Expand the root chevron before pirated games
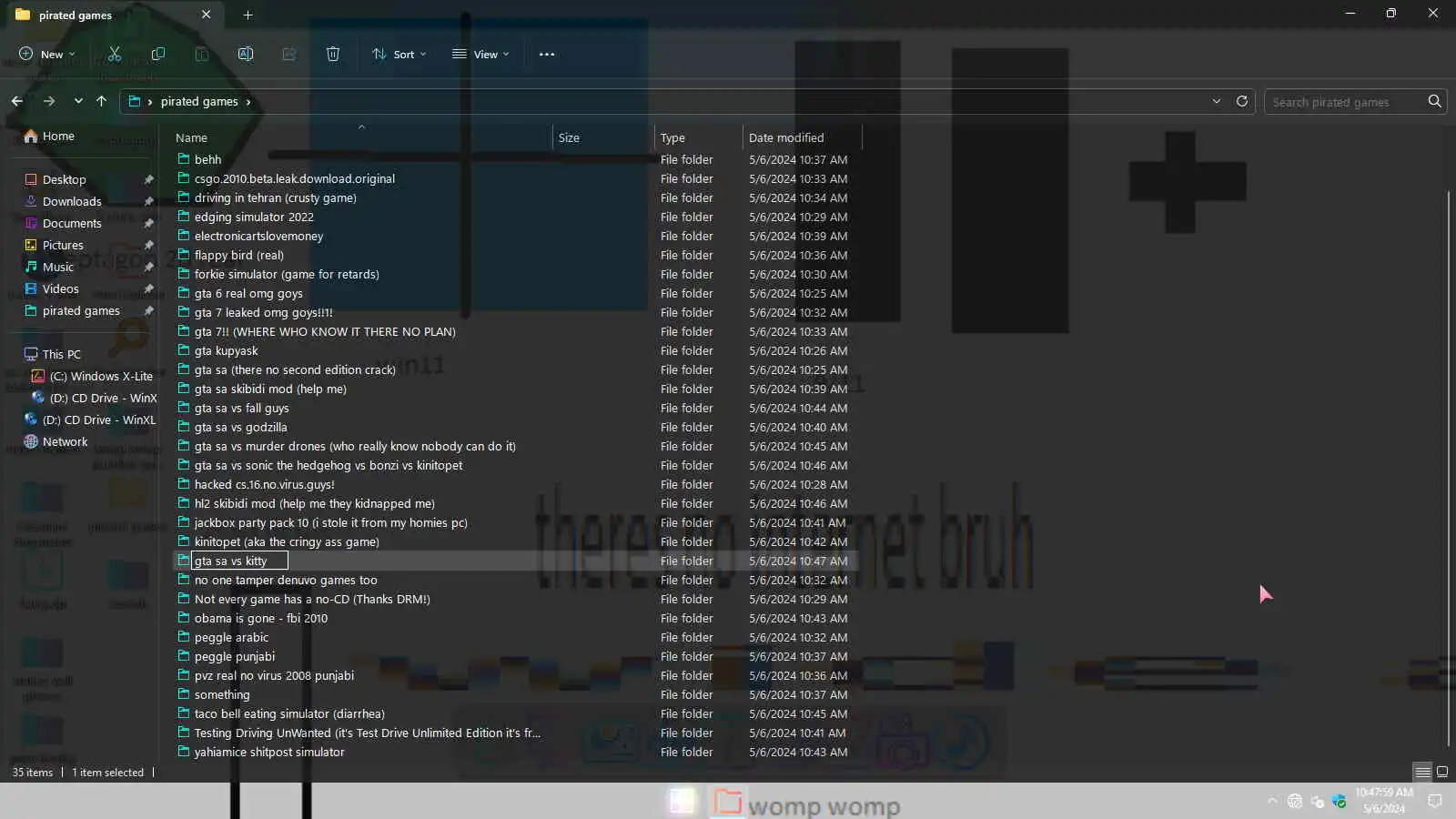The image size is (1456, 819). point(150,101)
